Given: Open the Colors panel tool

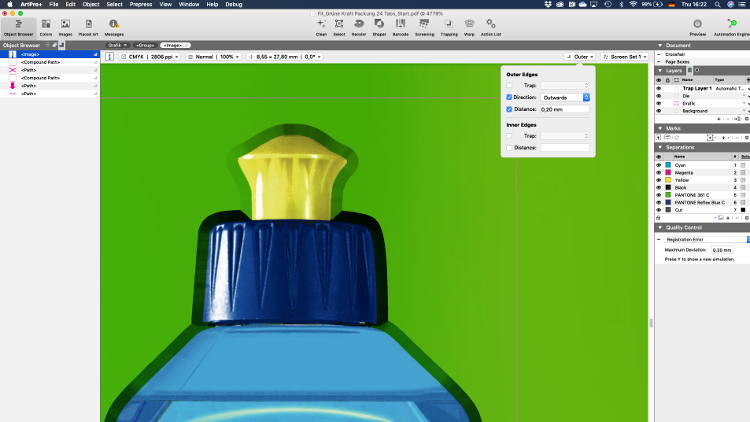Looking at the screenshot, I should (46, 27).
